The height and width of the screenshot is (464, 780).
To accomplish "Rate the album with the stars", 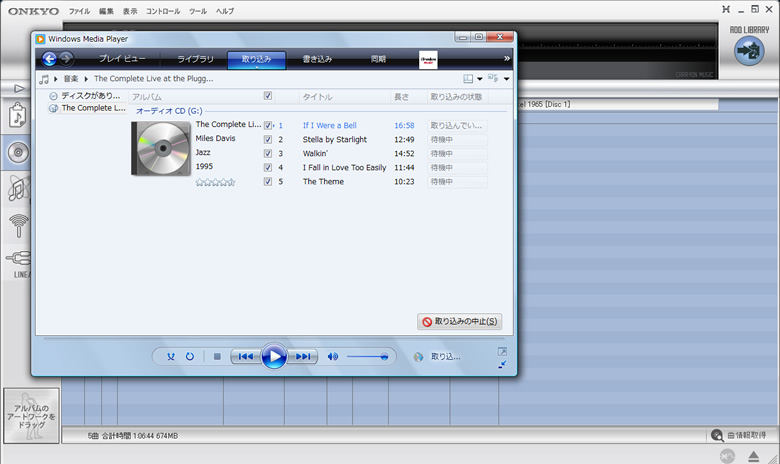I will click(x=215, y=183).
